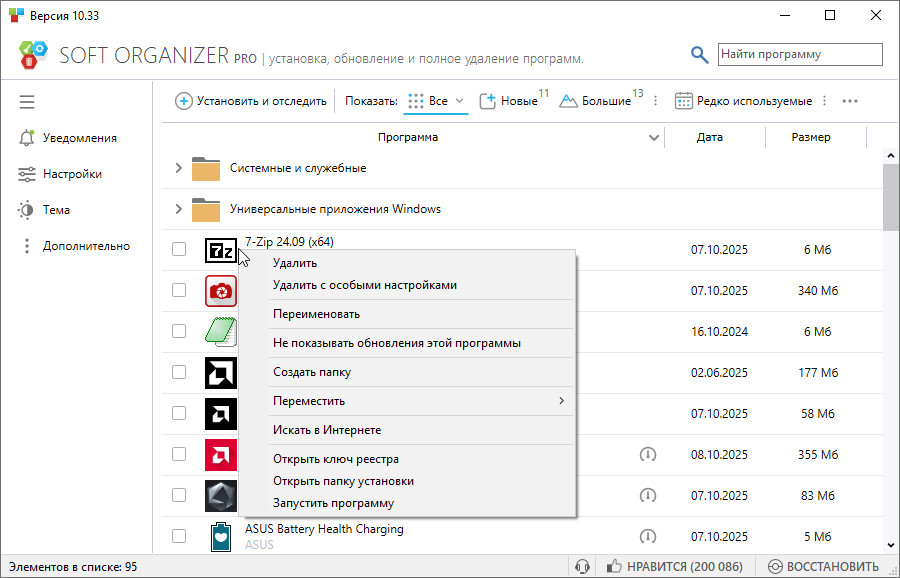Screen dimensions: 900x578
Task: Check the box for ASUS Battery Health Charging
Action: [x=179, y=536]
